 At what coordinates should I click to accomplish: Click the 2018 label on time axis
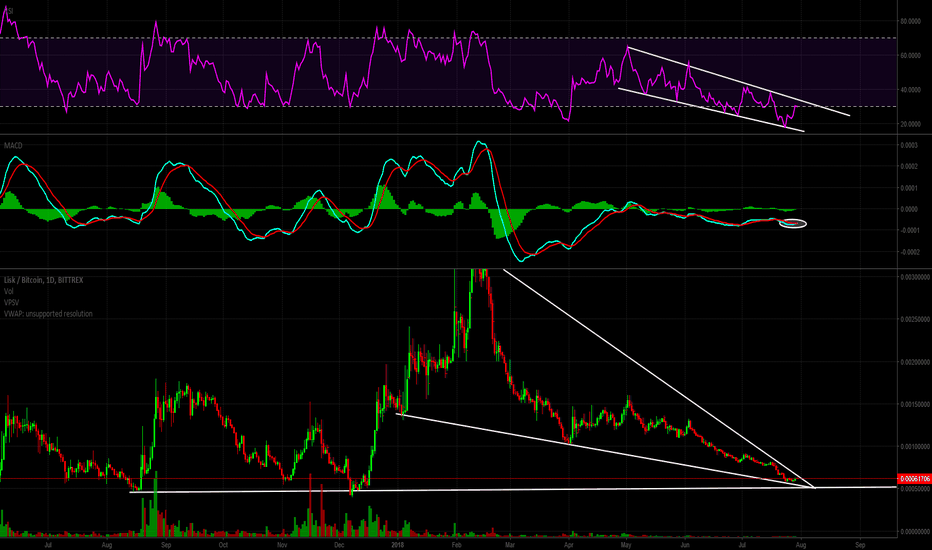point(397,545)
